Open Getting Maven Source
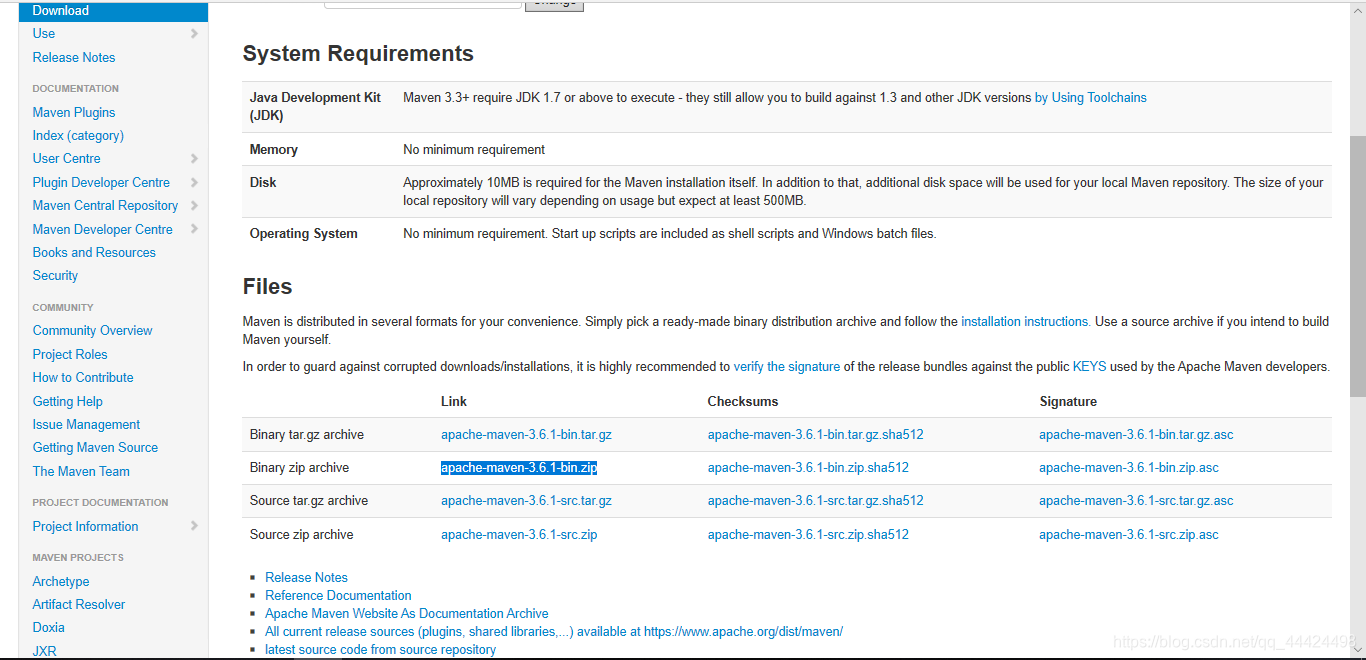The image size is (1366, 660). click(95, 448)
